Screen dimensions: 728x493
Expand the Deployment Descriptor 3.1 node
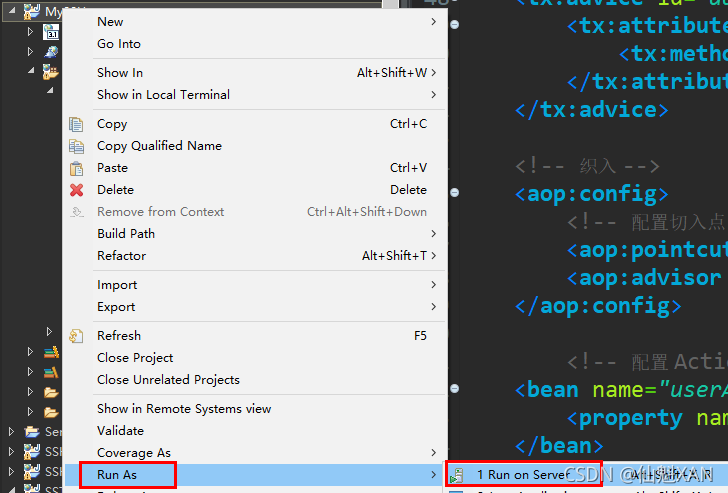[x=30, y=32]
